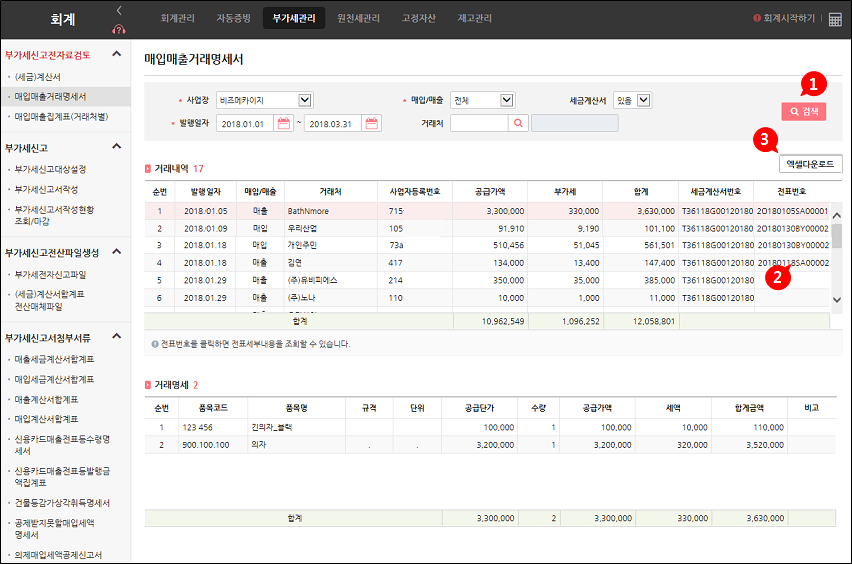Click the help headset icon
The height and width of the screenshot is (564, 852).
(x=118, y=29)
